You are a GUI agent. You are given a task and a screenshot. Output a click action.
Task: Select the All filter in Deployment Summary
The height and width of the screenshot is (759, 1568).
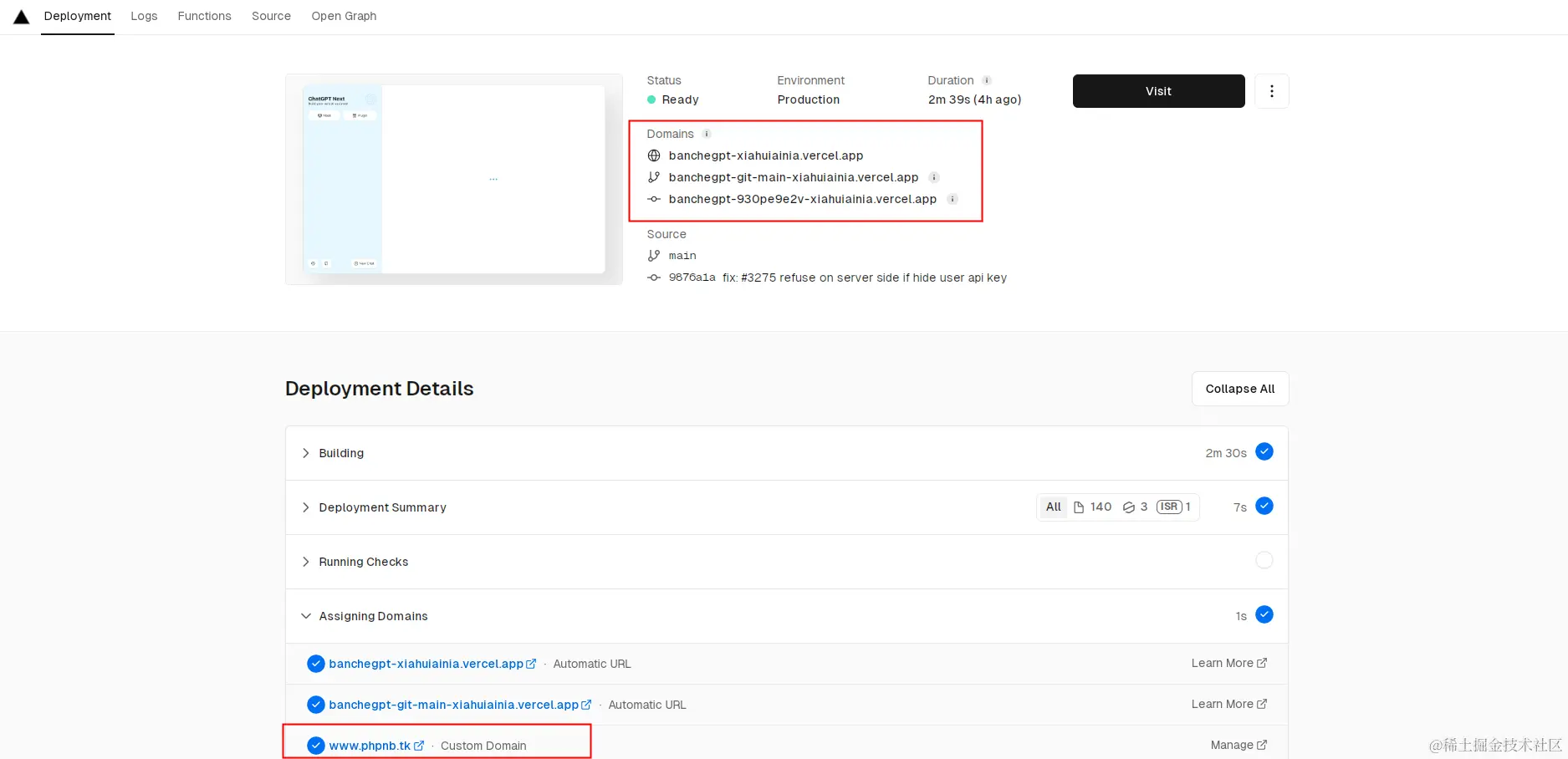coord(1053,507)
